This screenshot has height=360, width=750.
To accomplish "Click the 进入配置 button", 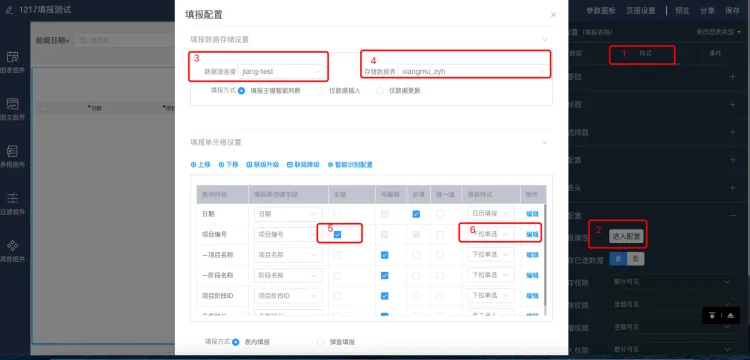I will 626,236.
